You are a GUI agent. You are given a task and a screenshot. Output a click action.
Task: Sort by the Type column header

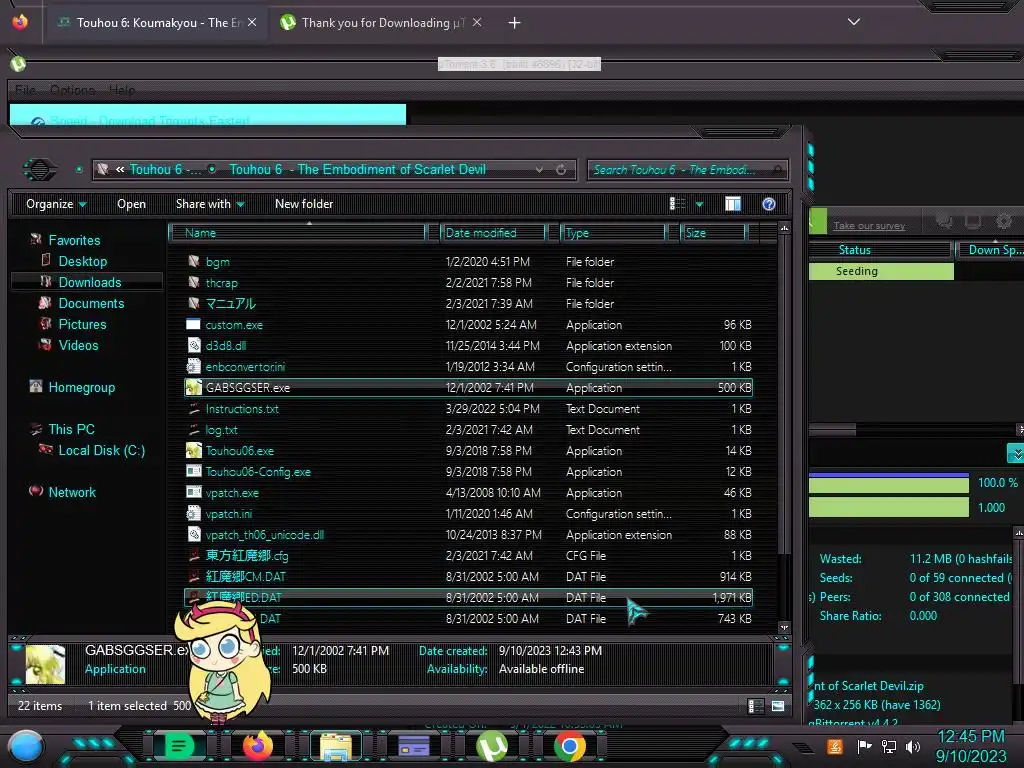613,233
